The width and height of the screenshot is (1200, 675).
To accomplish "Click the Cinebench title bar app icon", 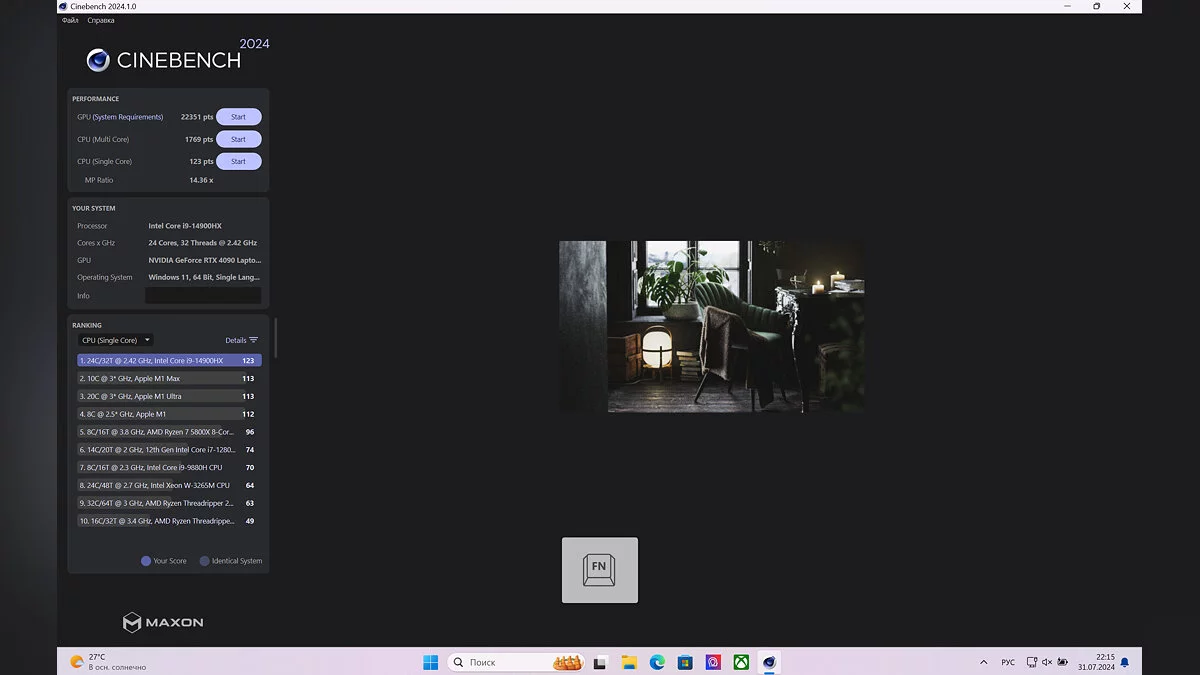I will (x=64, y=6).
